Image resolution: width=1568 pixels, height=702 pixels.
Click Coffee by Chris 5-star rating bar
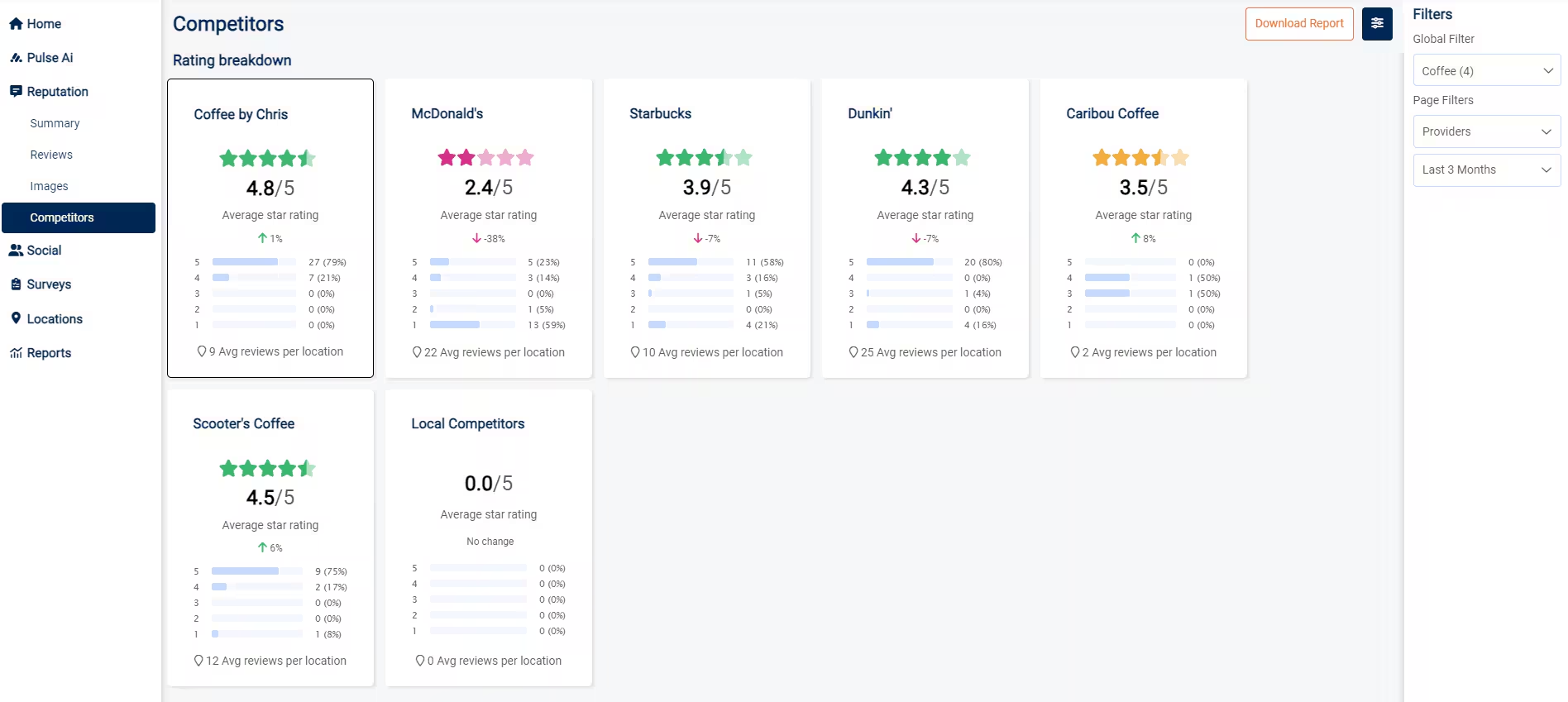pyautogui.click(x=254, y=262)
